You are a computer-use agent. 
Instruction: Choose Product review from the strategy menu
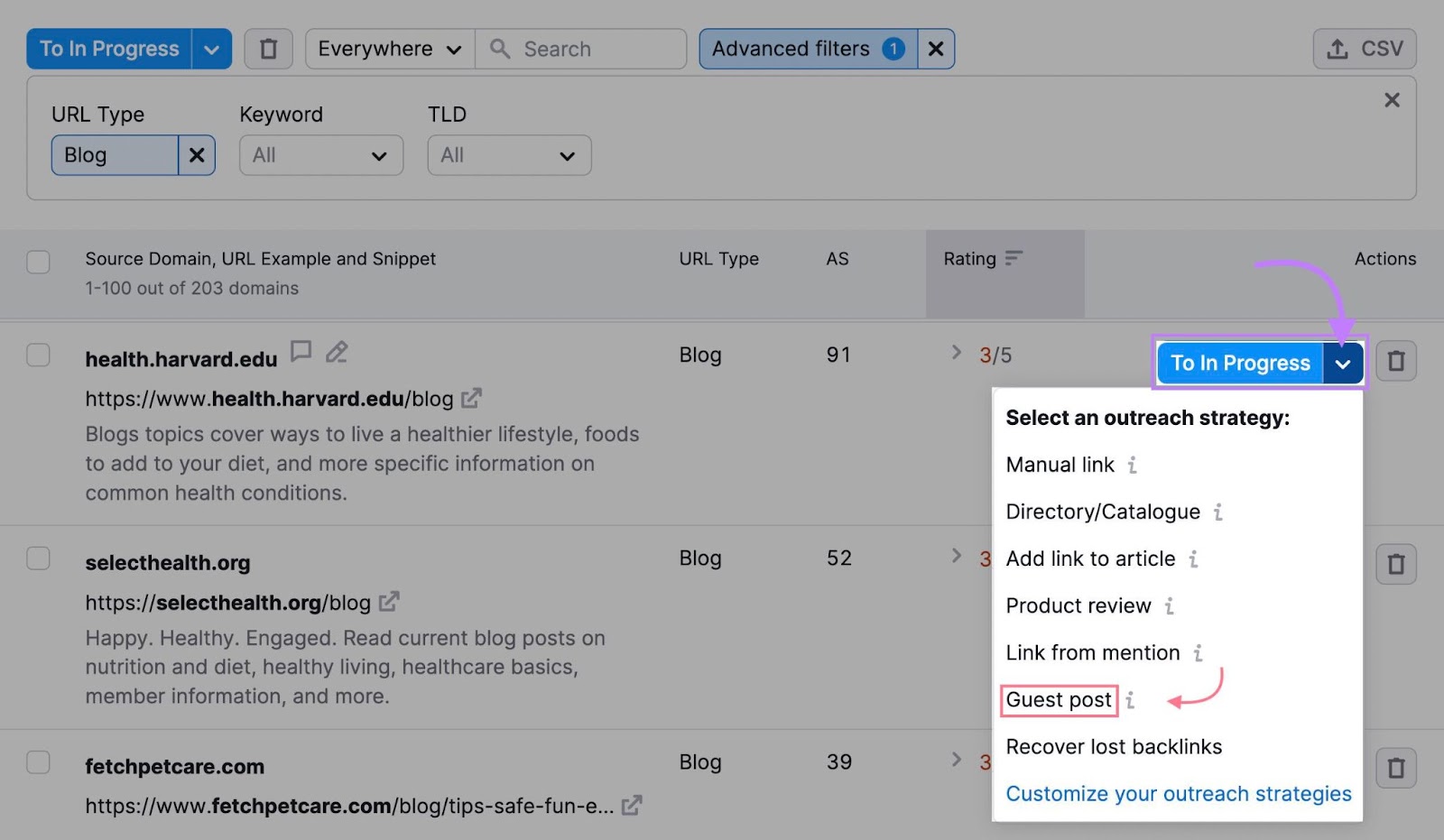pyautogui.click(x=1078, y=605)
